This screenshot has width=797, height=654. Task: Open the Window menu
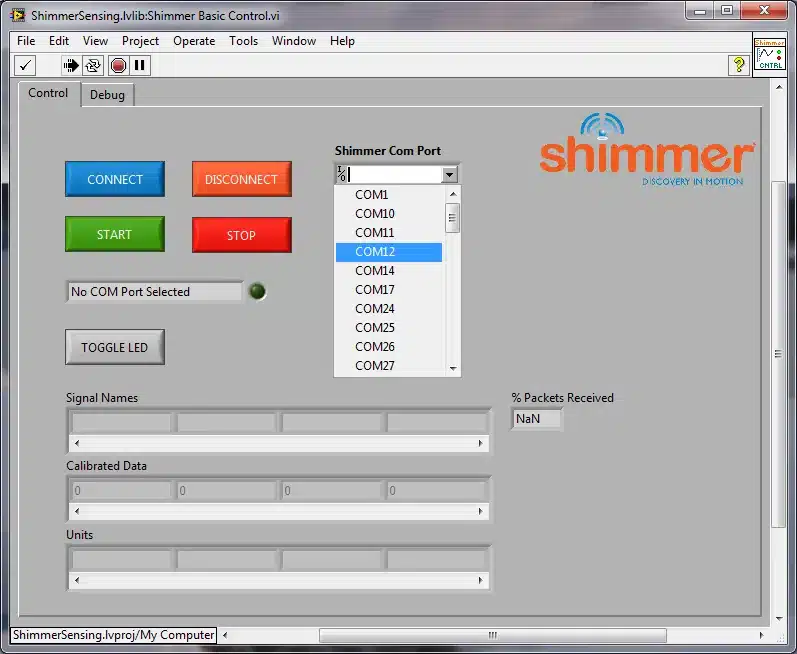point(294,41)
